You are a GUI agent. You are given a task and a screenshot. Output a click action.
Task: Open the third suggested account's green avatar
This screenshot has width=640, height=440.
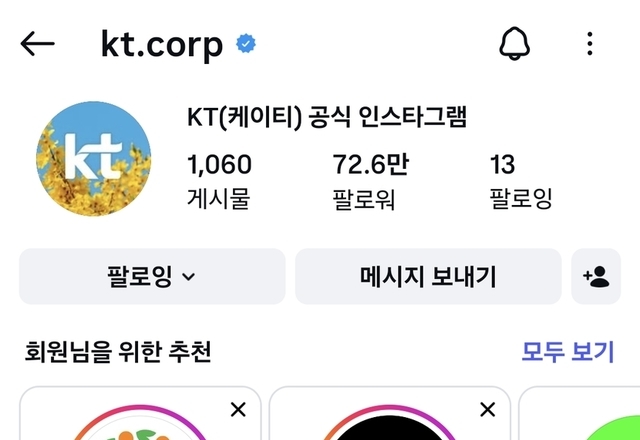pos(612,428)
